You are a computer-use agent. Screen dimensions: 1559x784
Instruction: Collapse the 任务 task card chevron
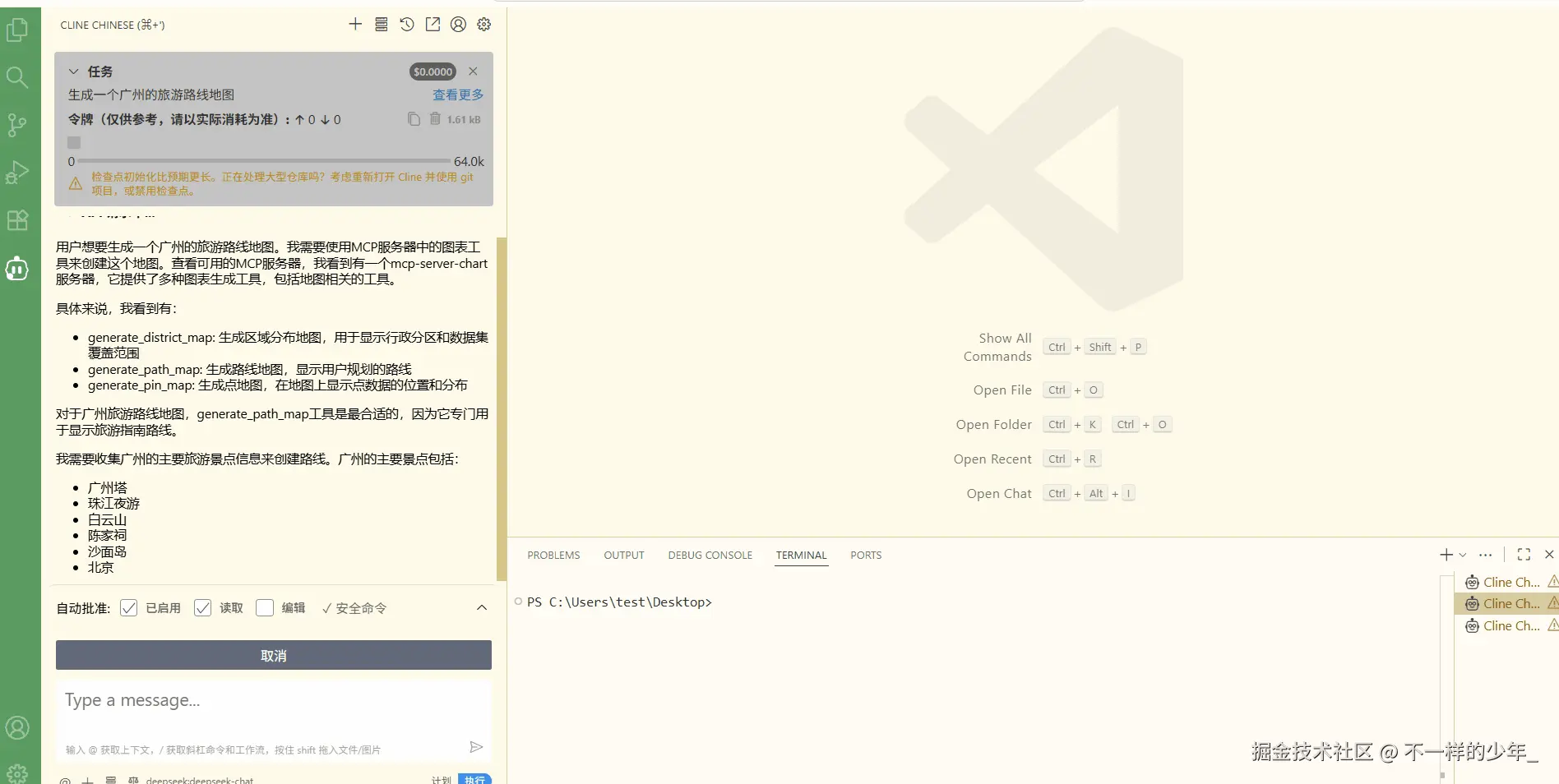pos(74,71)
